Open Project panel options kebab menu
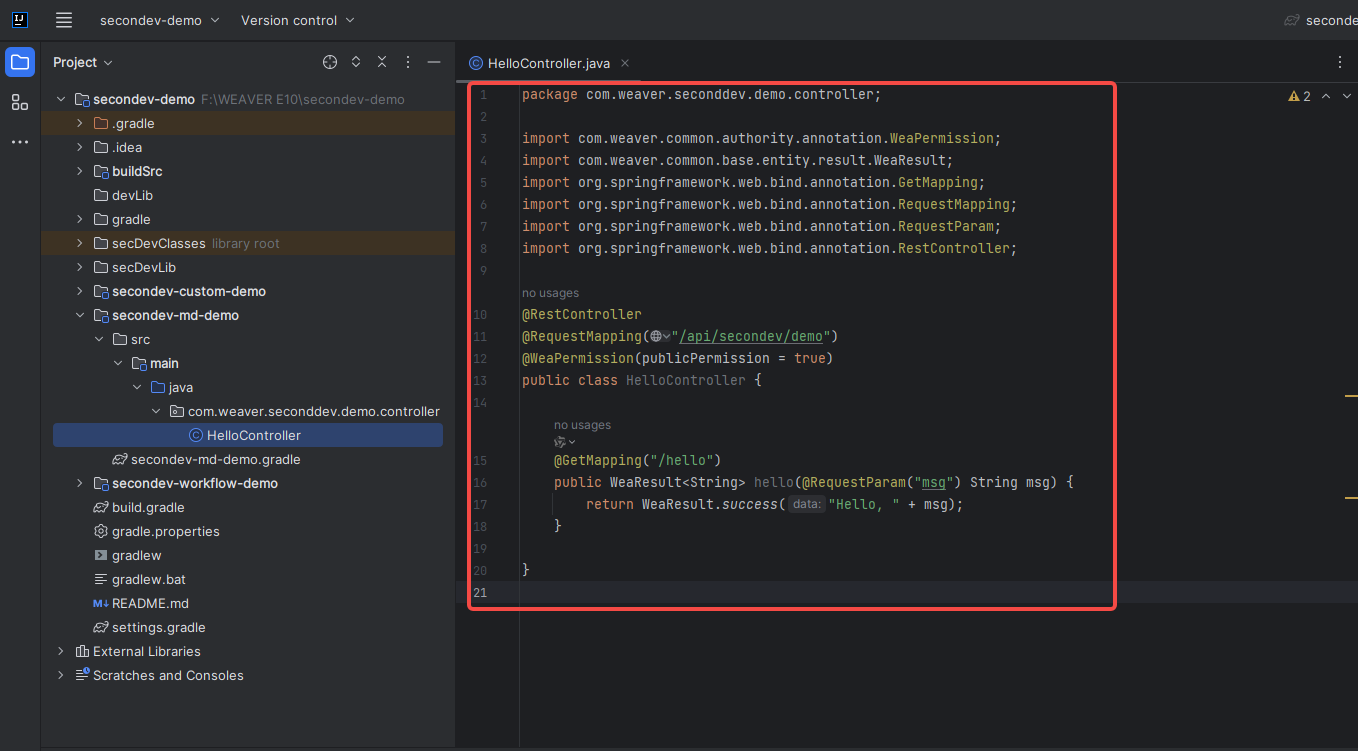 click(408, 62)
